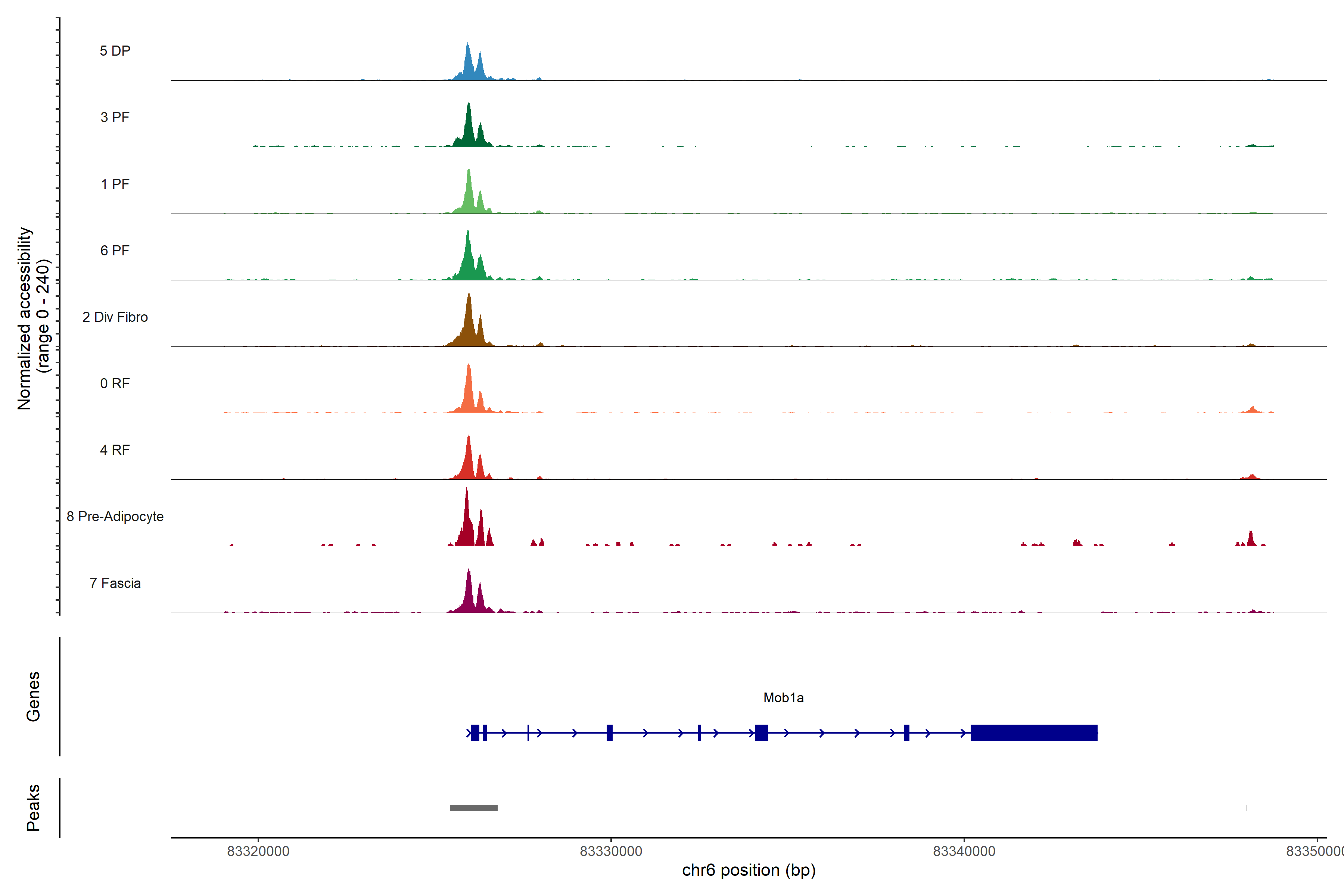Click the Peaks track label
This screenshot has height=896, width=1344.
[33, 808]
